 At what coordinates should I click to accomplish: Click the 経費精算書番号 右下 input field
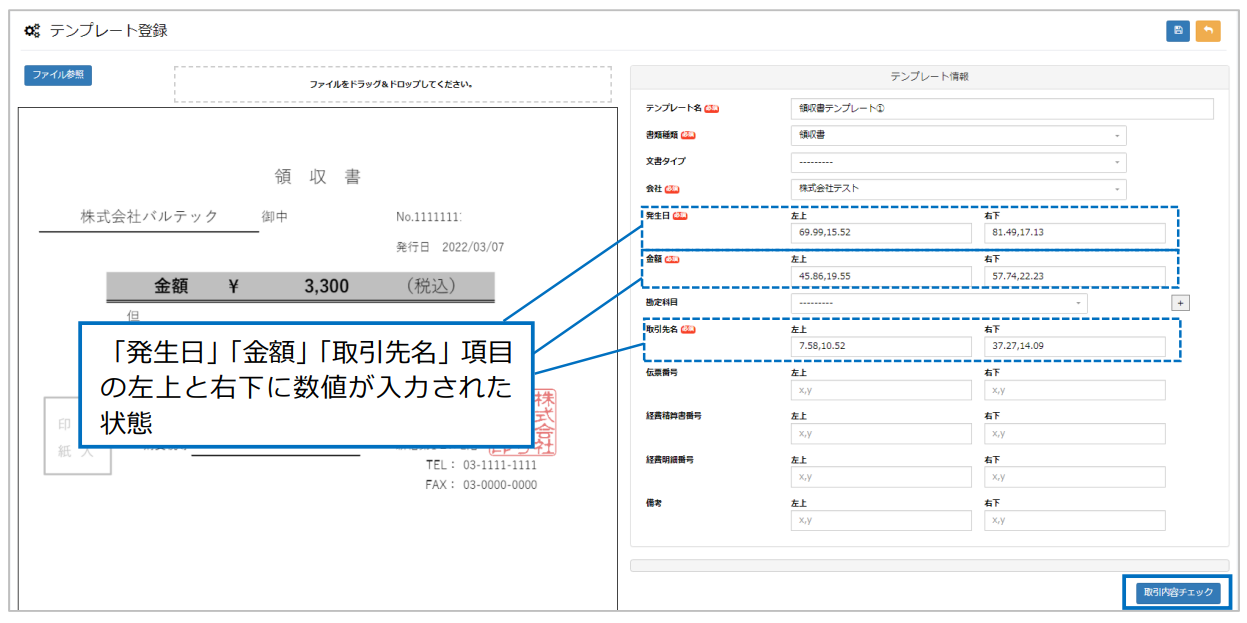coord(1075,433)
